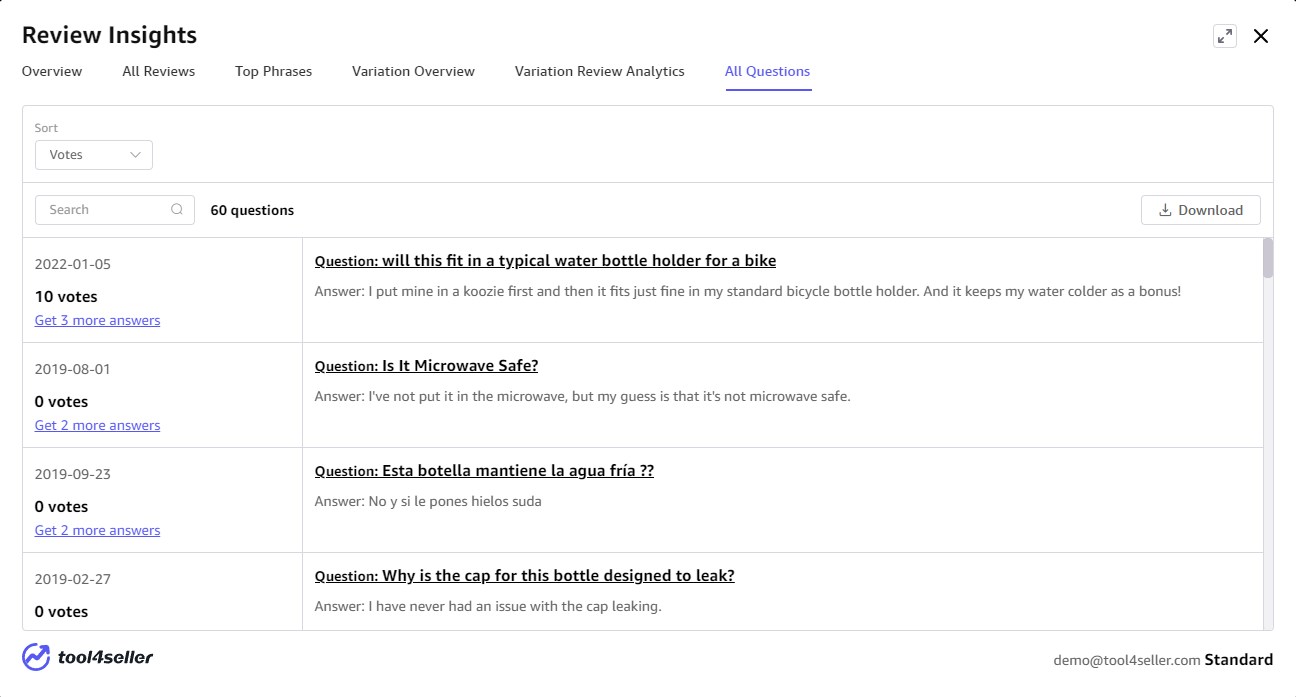Close the Review Insights dialog
This screenshot has height=697, width=1296.
[1261, 36]
